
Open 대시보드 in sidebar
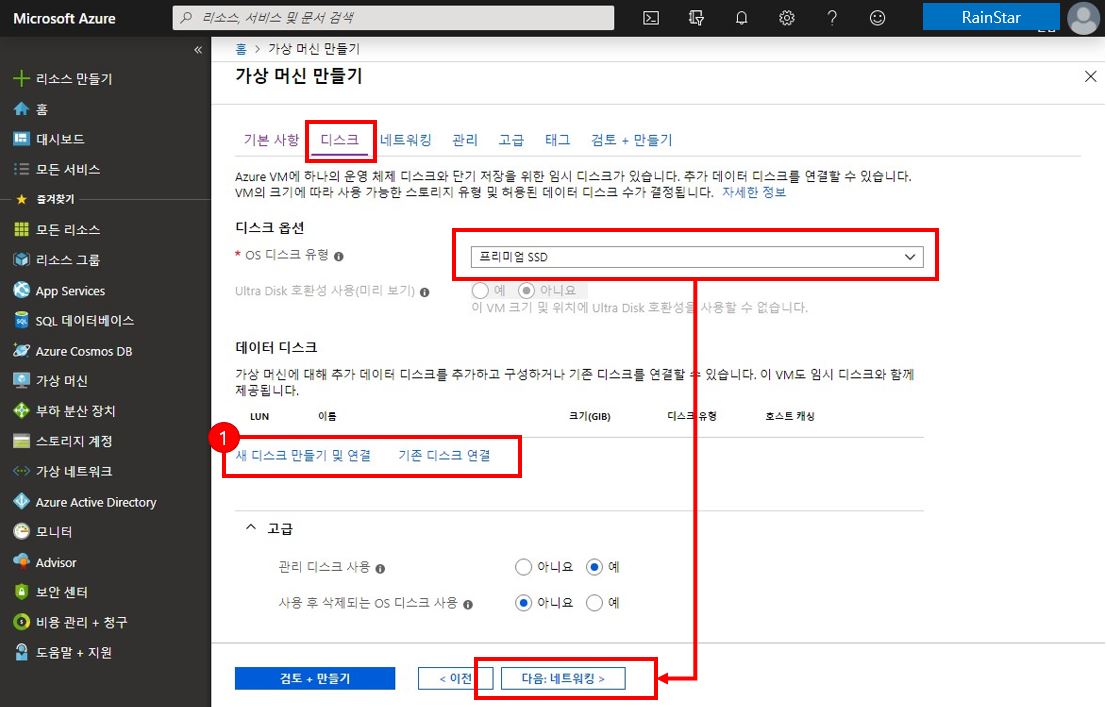49,139
